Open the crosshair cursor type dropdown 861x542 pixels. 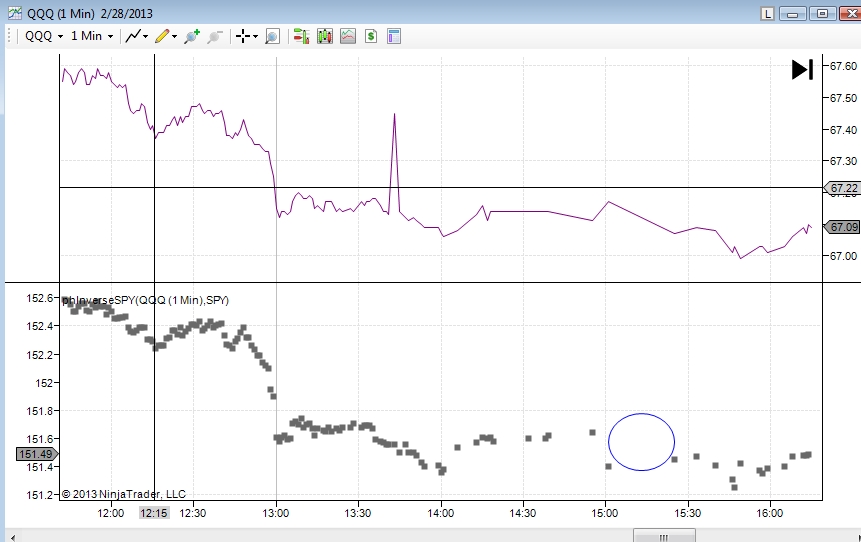[247, 36]
